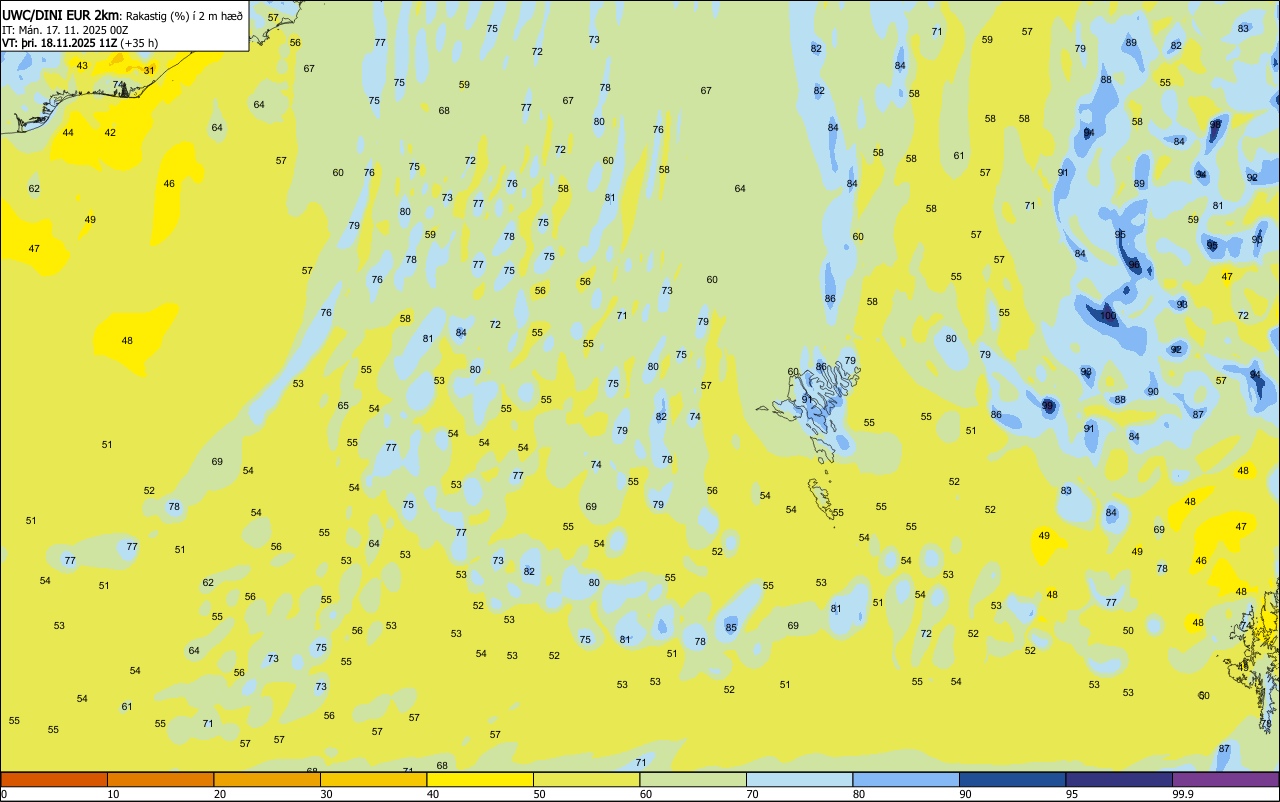
Task: Select the '44' humidity value on the map
Action: click(68, 133)
